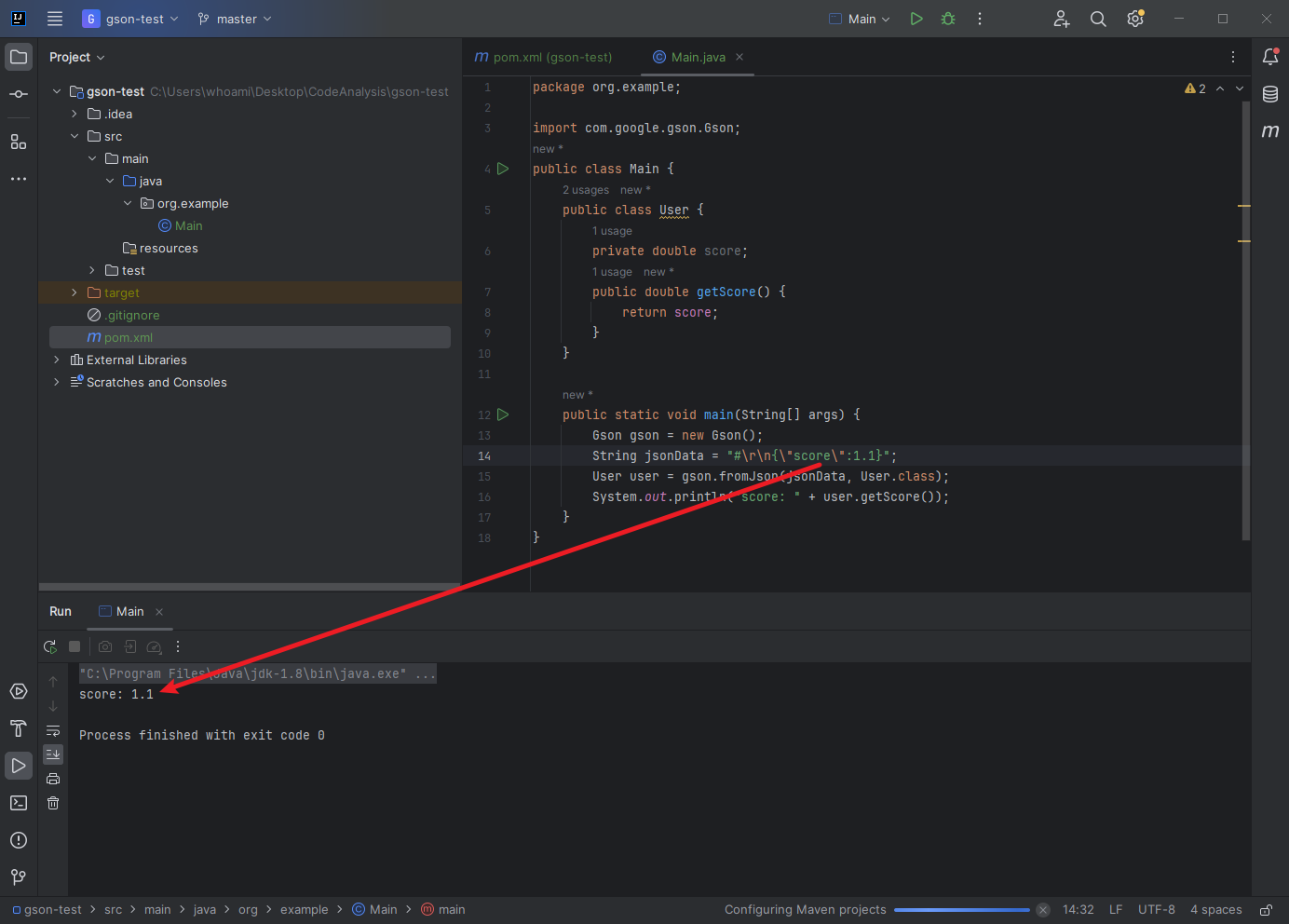Open editor tabs more options
This screenshot has width=1289, height=924.
pos(1233,57)
